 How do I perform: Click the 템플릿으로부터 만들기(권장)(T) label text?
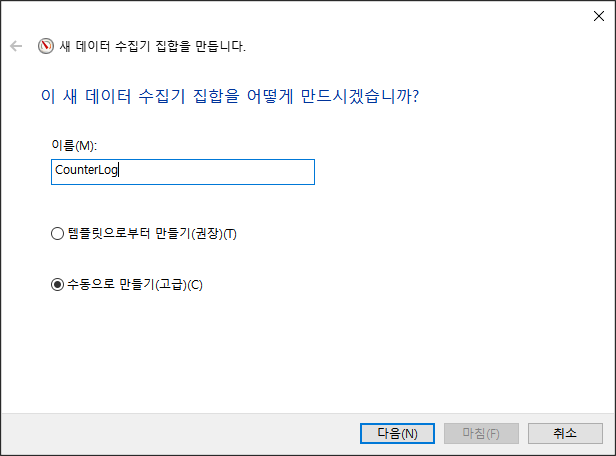tap(152, 233)
